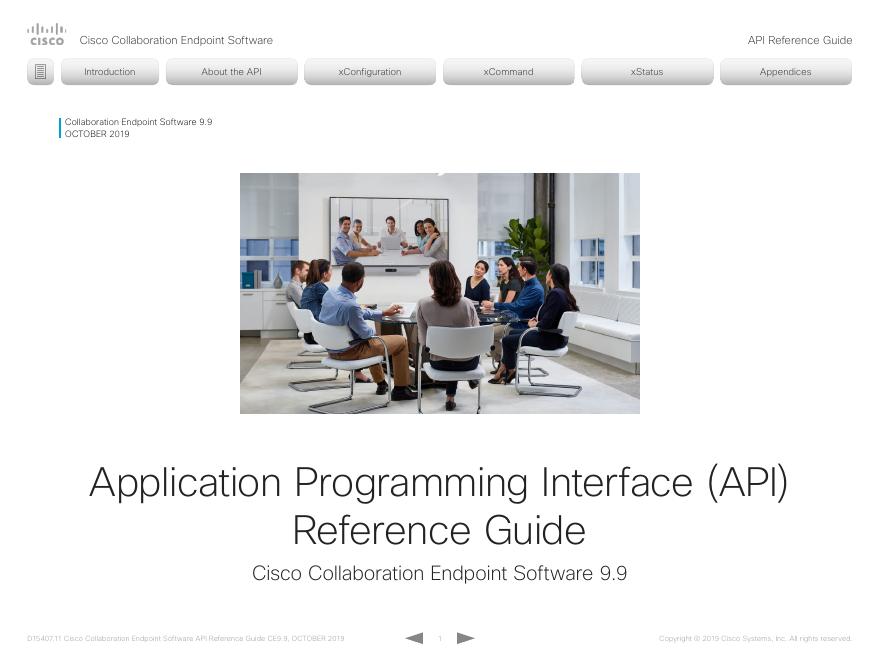Open the table of contents icon
880x662 pixels.
coord(40,72)
